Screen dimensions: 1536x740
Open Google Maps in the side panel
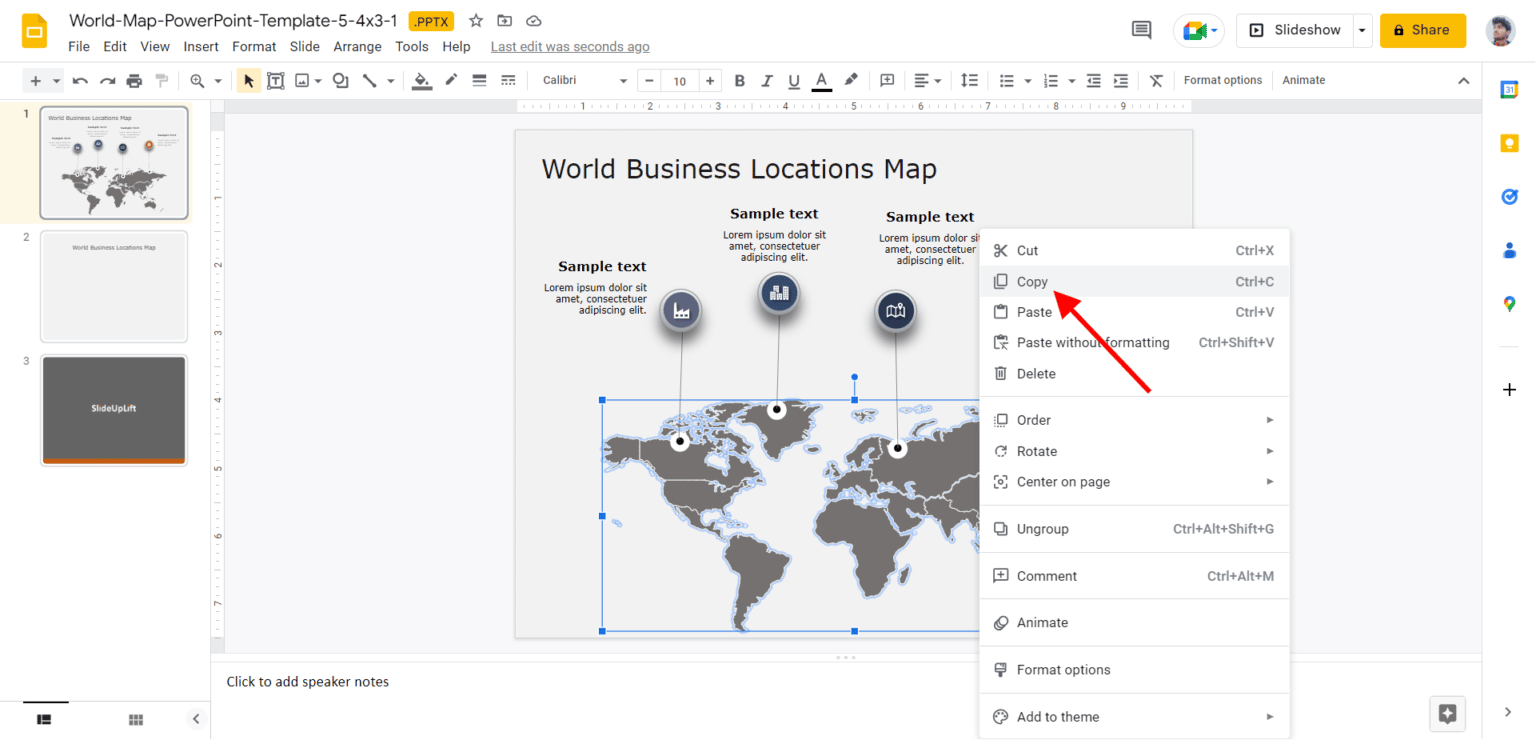tap(1510, 303)
